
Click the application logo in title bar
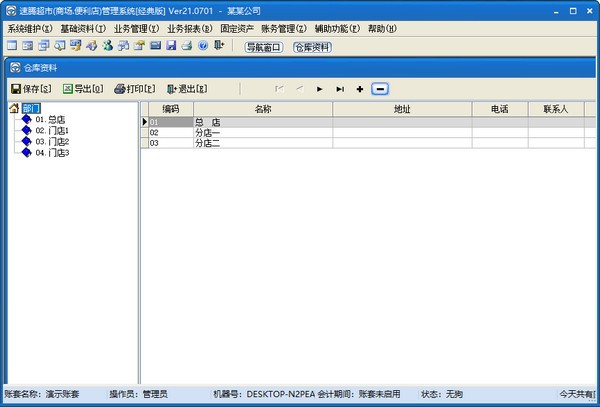[x=11, y=11]
